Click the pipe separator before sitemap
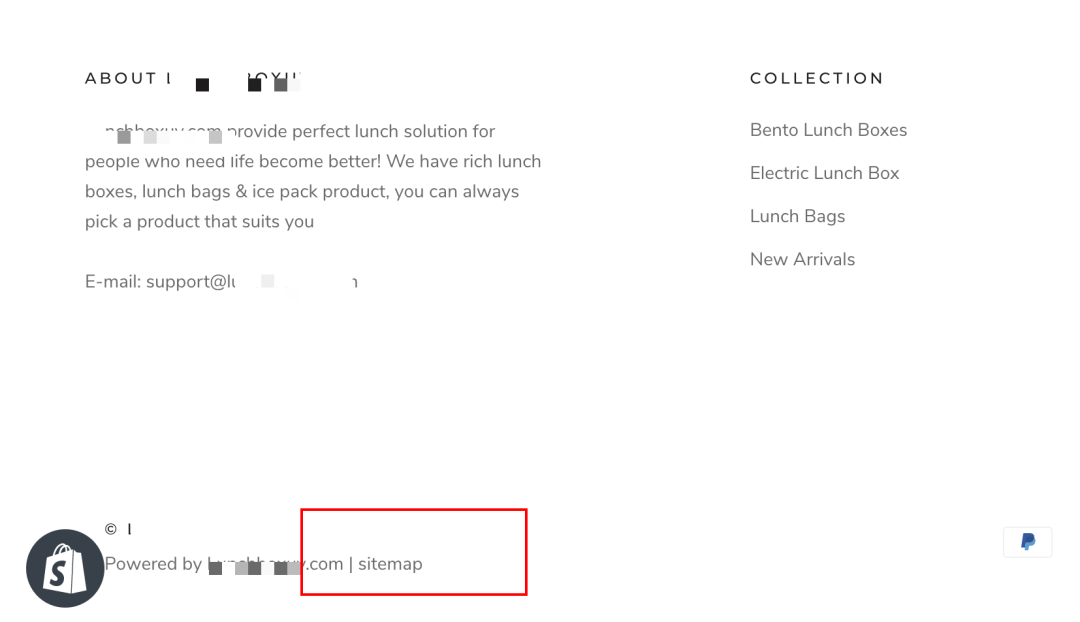This screenshot has width=1080, height=622. click(x=351, y=564)
